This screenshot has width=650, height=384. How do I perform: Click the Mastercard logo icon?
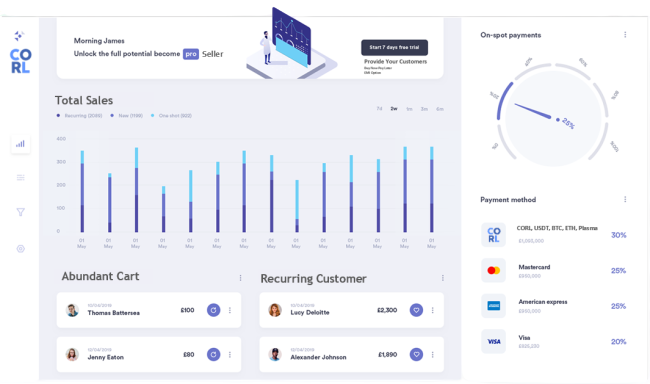493,270
